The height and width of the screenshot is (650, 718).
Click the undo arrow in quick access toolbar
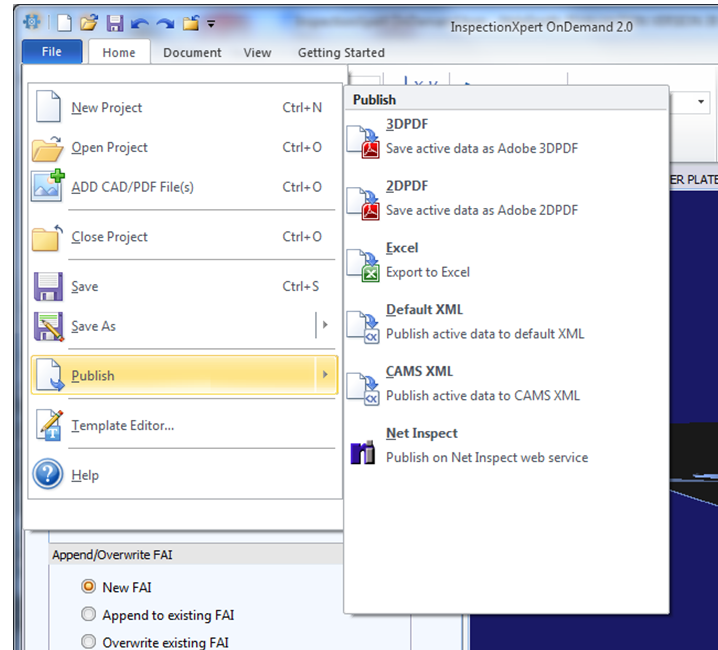pos(140,23)
